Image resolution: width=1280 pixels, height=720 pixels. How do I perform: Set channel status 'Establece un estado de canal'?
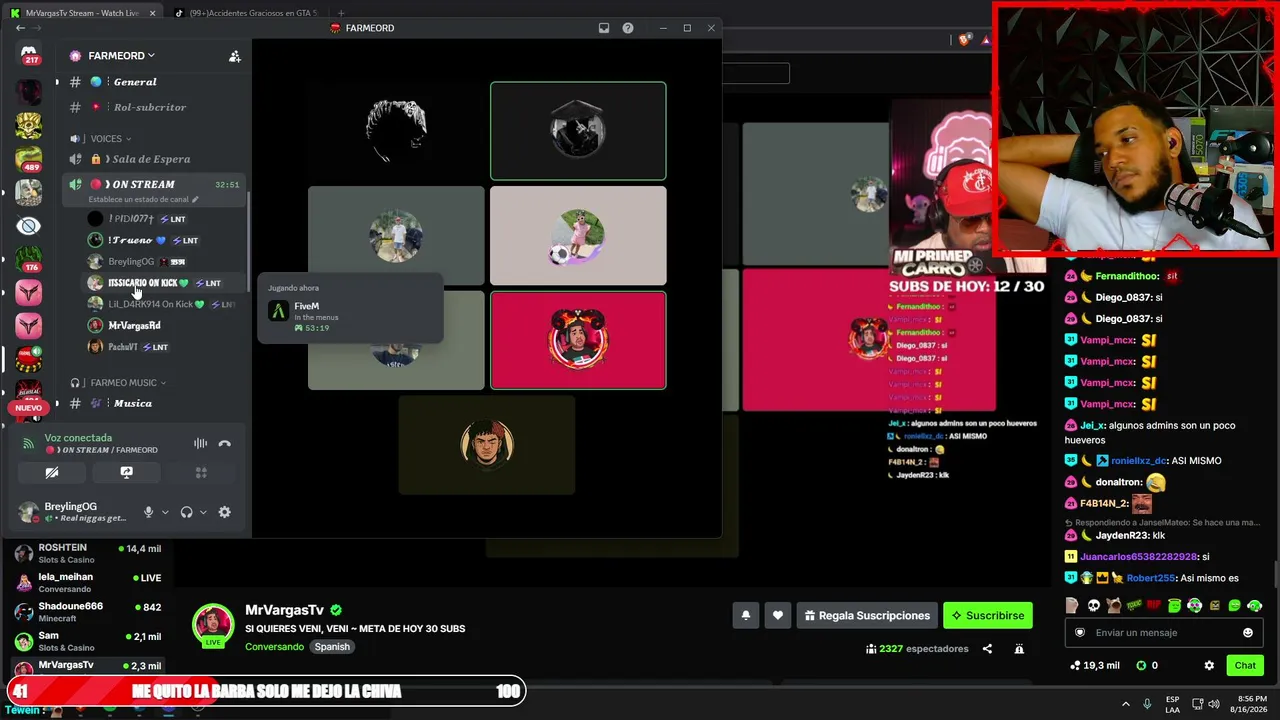tap(143, 200)
